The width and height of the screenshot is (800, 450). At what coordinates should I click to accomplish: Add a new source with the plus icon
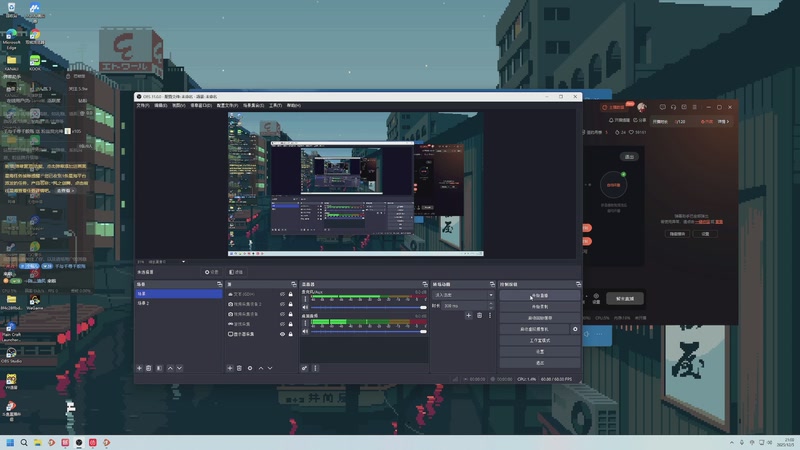coord(230,368)
